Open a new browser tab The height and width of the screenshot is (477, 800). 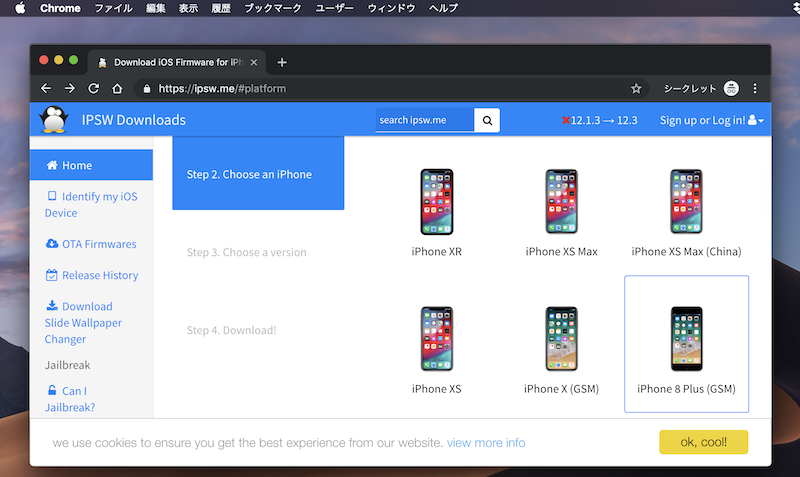(282, 62)
